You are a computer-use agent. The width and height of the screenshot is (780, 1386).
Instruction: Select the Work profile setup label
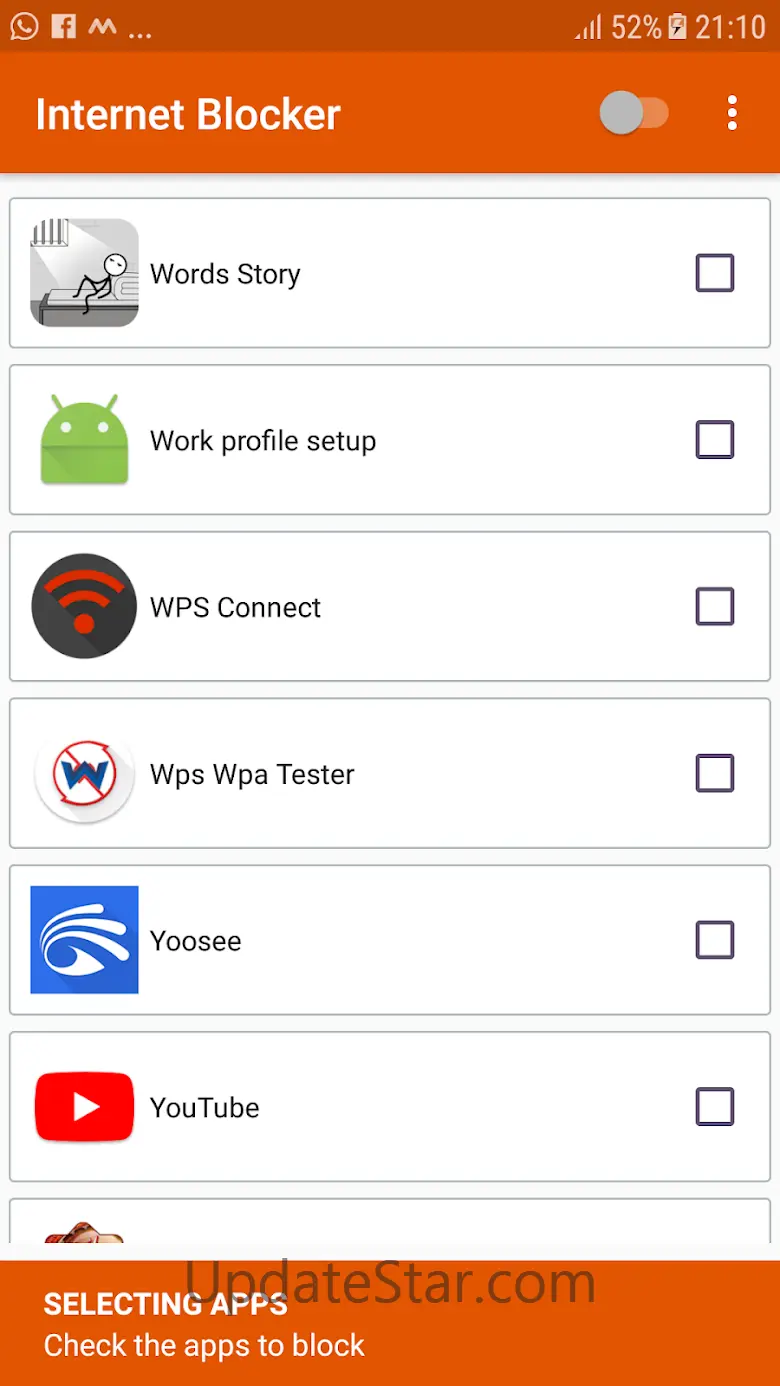click(x=263, y=441)
